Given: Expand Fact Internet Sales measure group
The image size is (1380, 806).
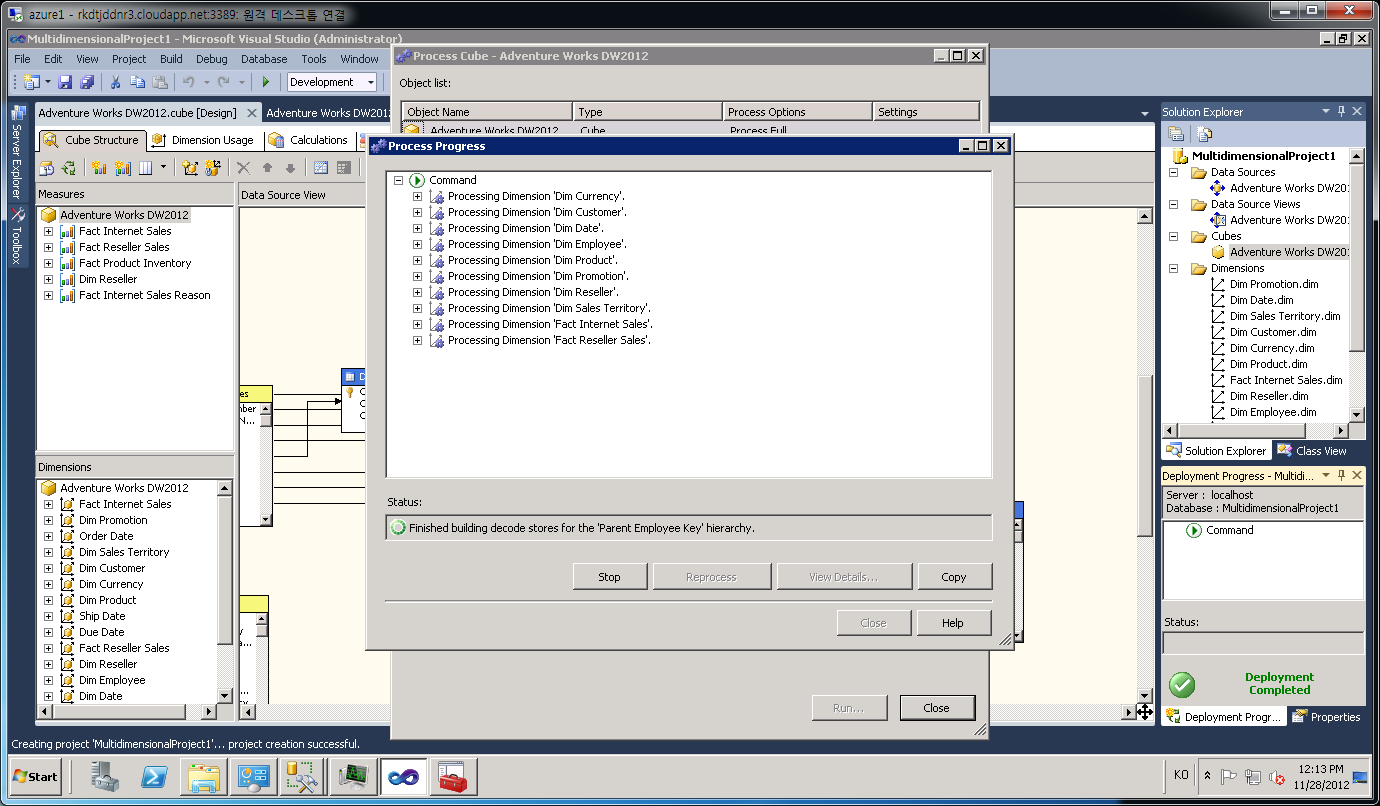Looking at the screenshot, I should point(48,231).
